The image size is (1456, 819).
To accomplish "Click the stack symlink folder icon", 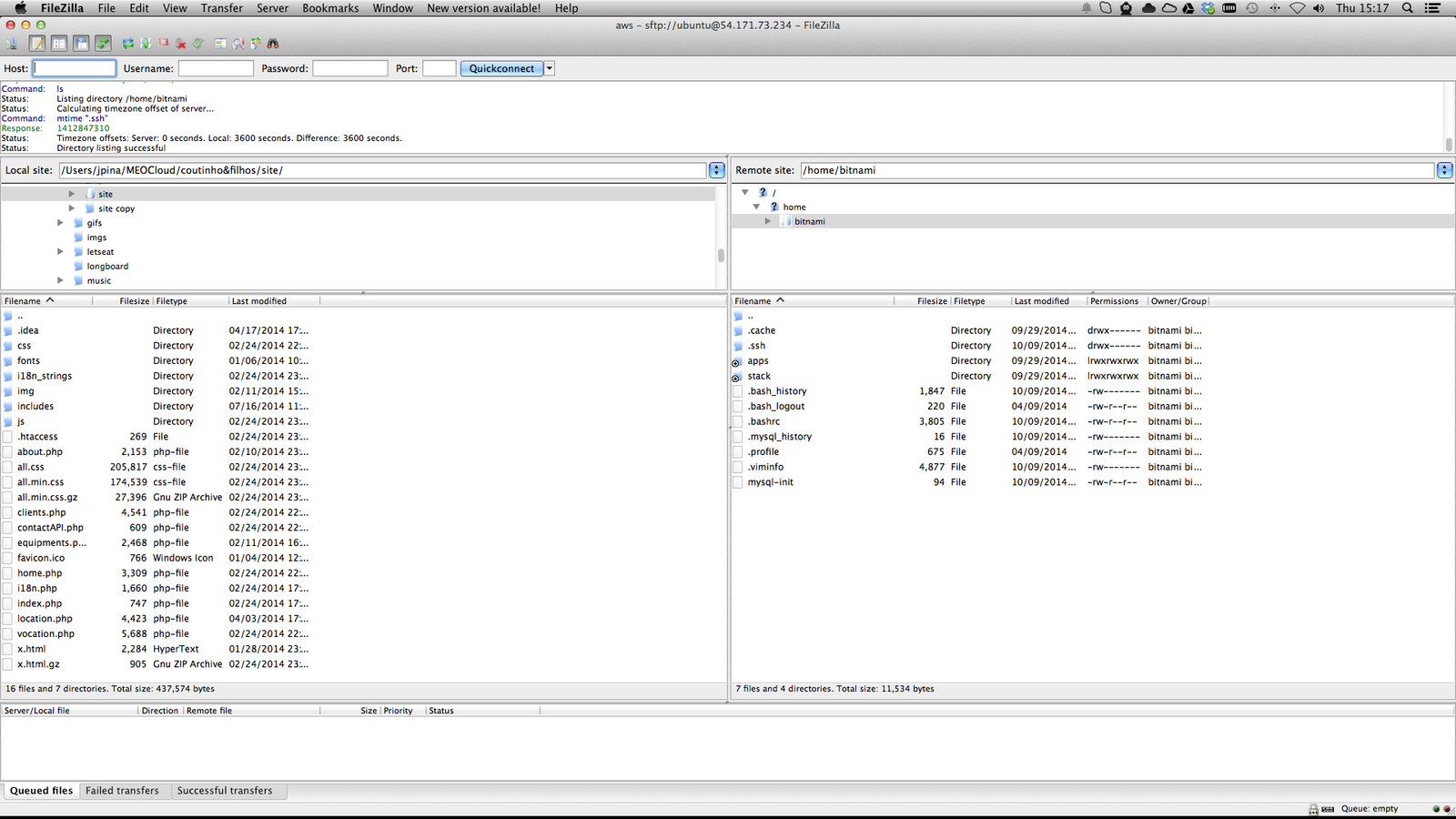I will pos(737,376).
